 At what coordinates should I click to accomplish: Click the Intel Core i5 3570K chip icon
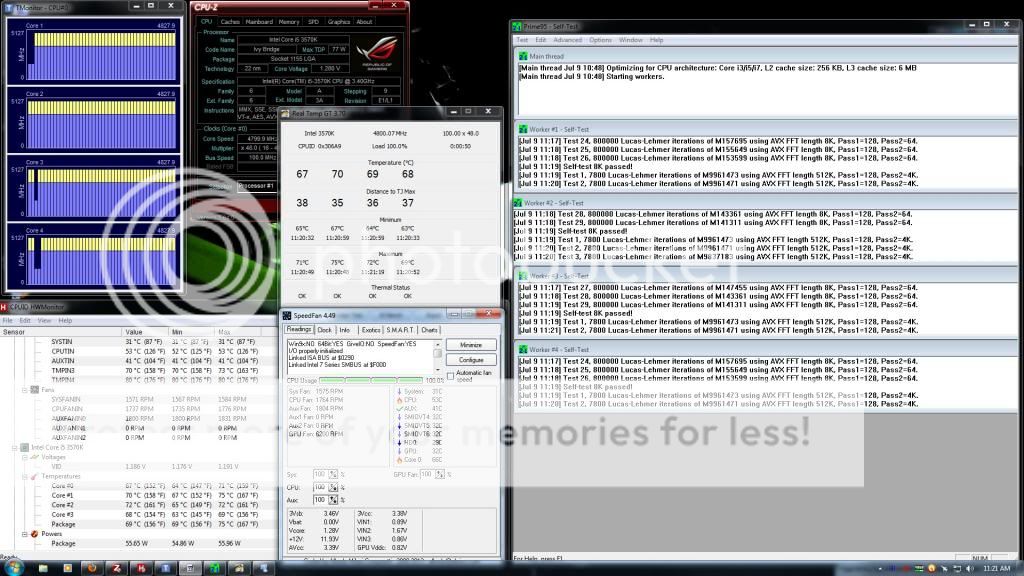click(x=24, y=447)
